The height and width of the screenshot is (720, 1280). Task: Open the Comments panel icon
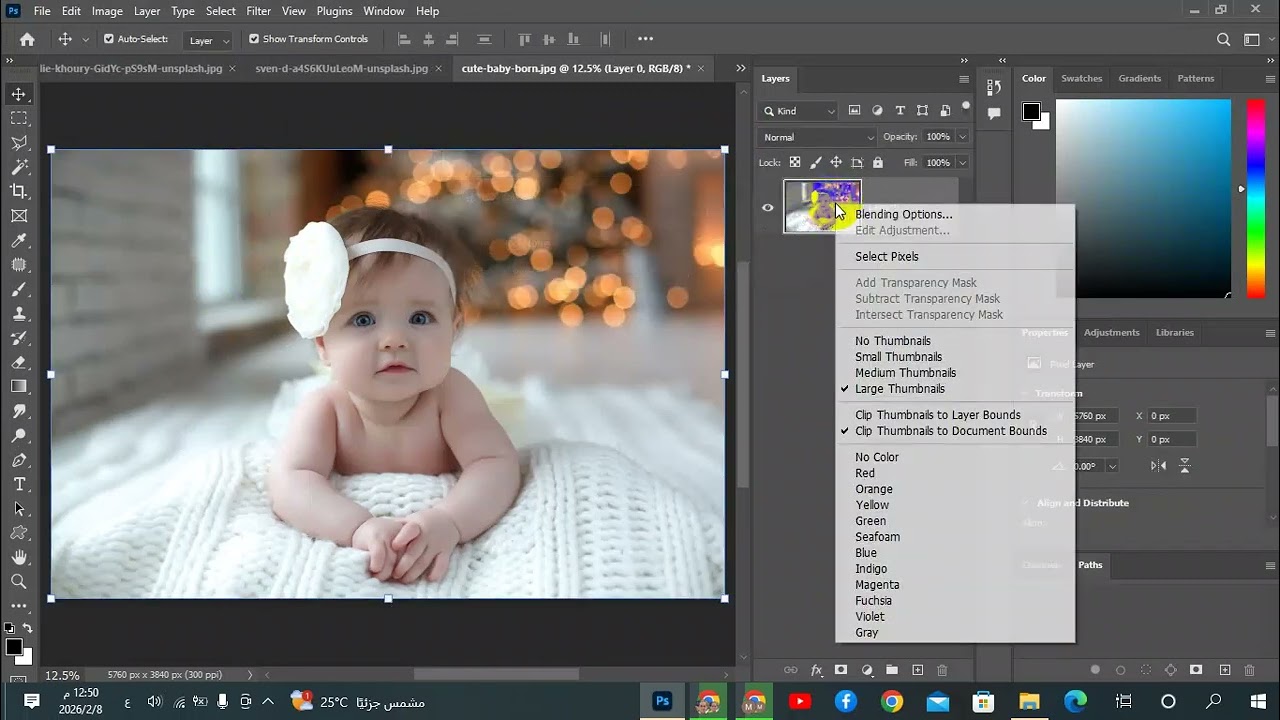(994, 114)
